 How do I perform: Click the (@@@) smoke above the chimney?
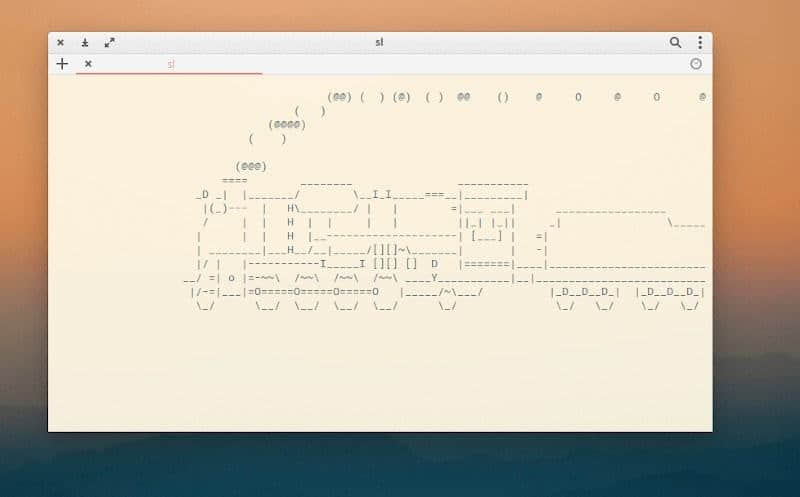251,166
